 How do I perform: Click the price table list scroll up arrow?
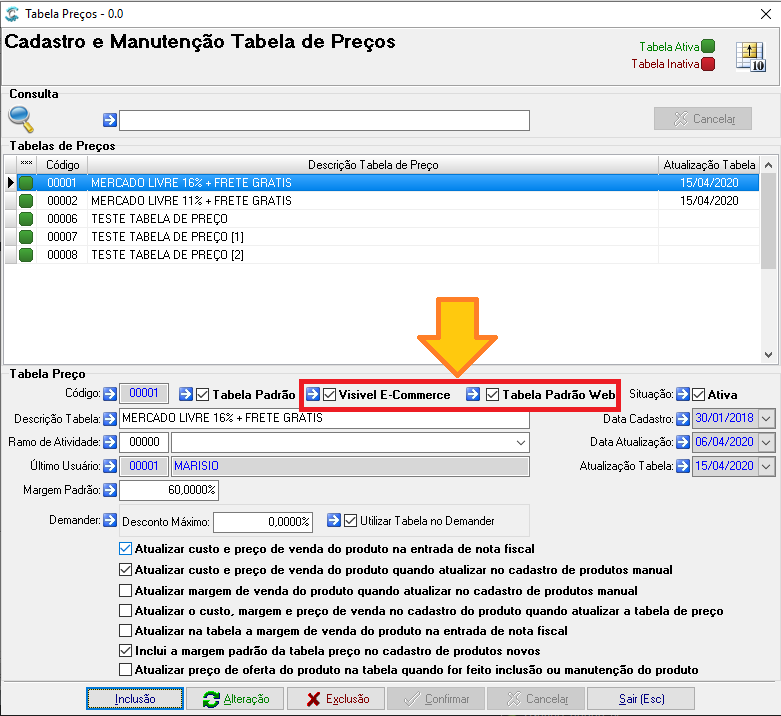click(768, 165)
